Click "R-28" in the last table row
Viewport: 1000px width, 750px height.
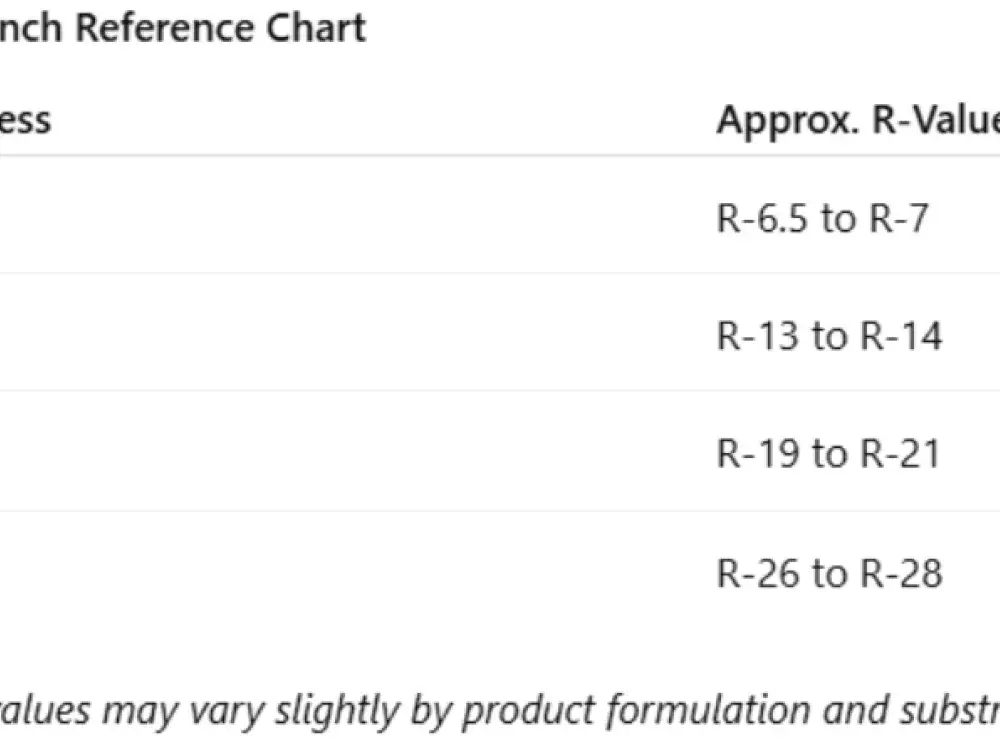(x=901, y=573)
